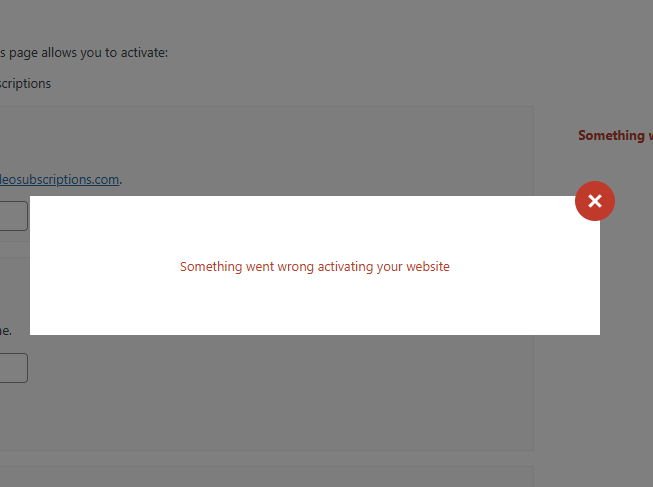Click the 'page allows you to activate:' text
The image size is (653, 487).
(88, 53)
